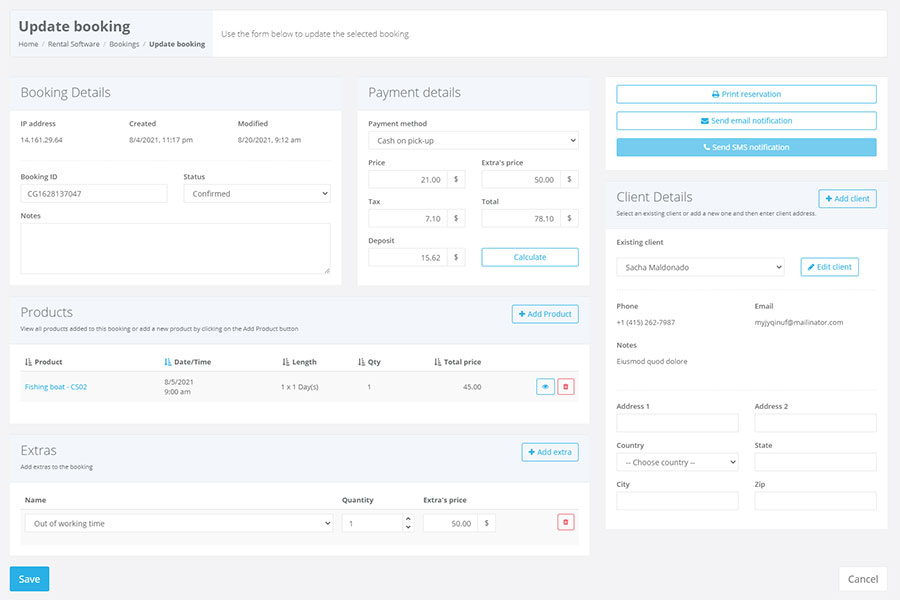Focus the Booking ID field
900x600 pixels.
coord(94,193)
